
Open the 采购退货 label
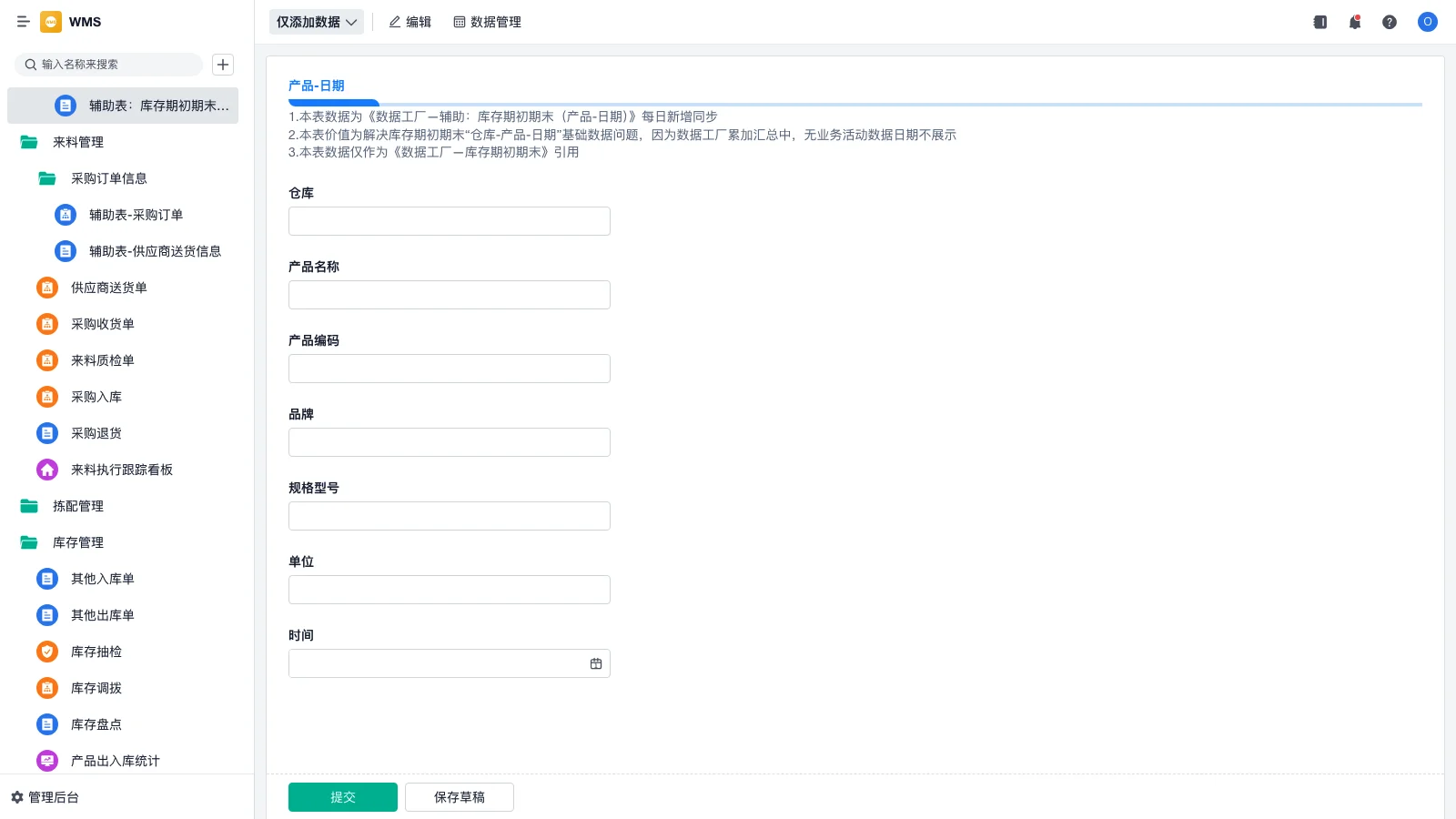(96, 433)
